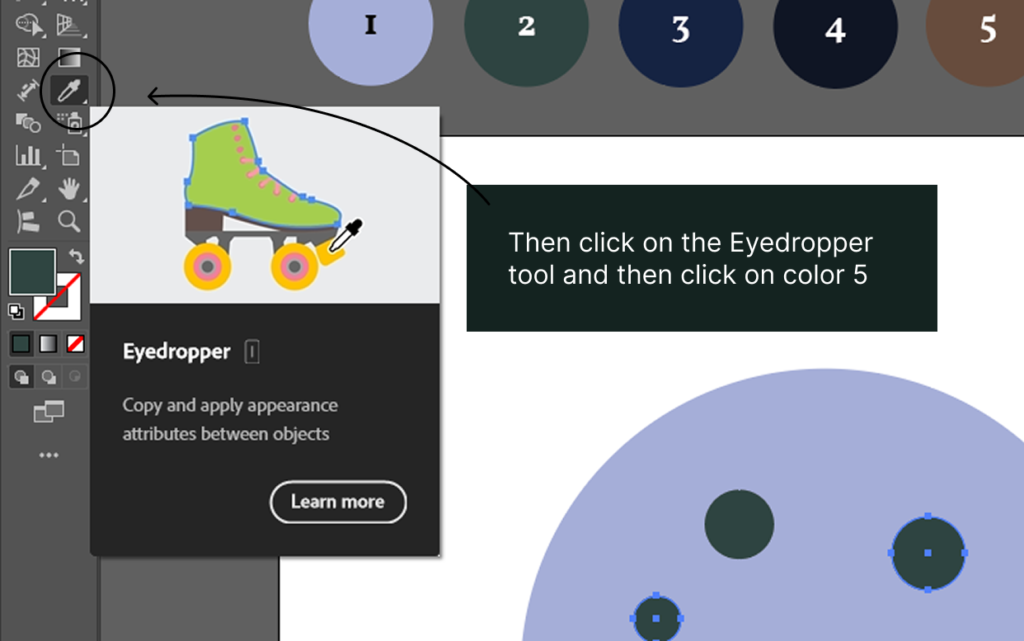Image resolution: width=1024 pixels, height=641 pixels.
Task: Click brown color circle number 5
Action: (976, 29)
